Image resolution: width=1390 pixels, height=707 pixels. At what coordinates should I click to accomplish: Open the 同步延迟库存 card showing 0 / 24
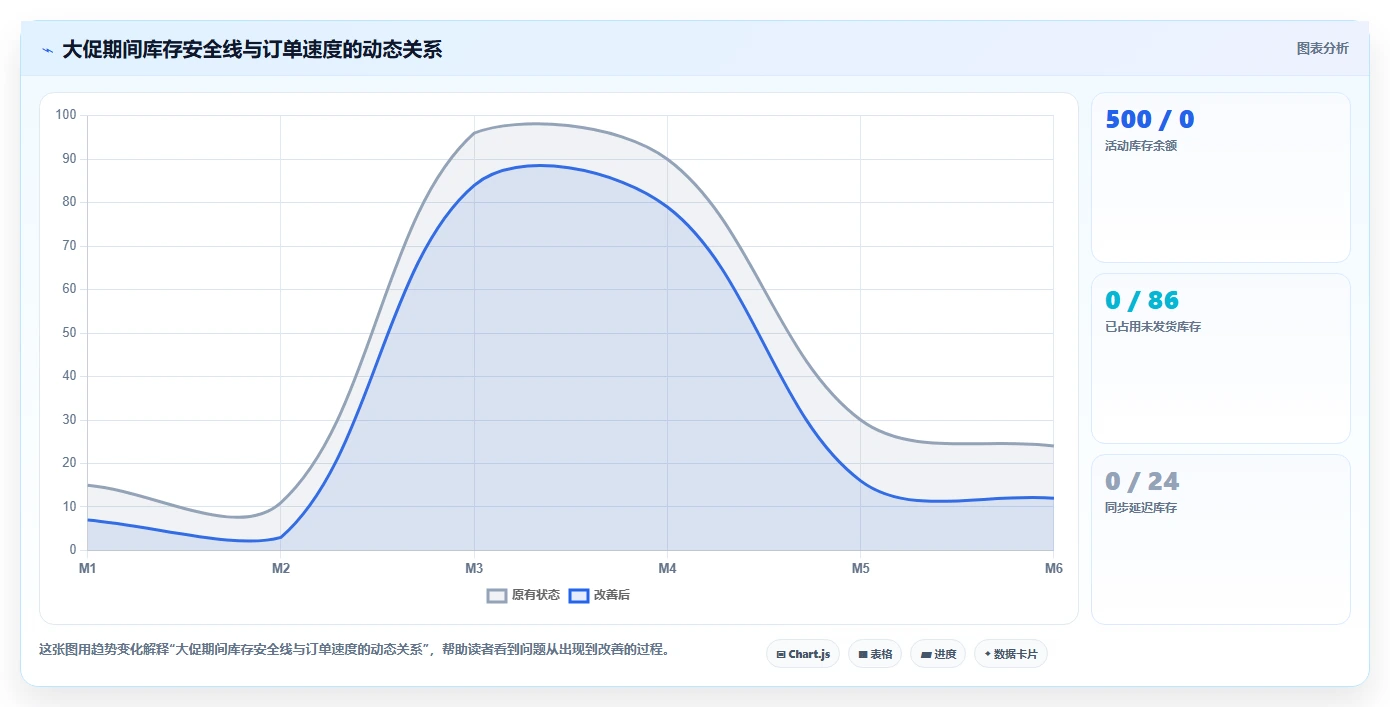pyautogui.click(x=1221, y=540)
